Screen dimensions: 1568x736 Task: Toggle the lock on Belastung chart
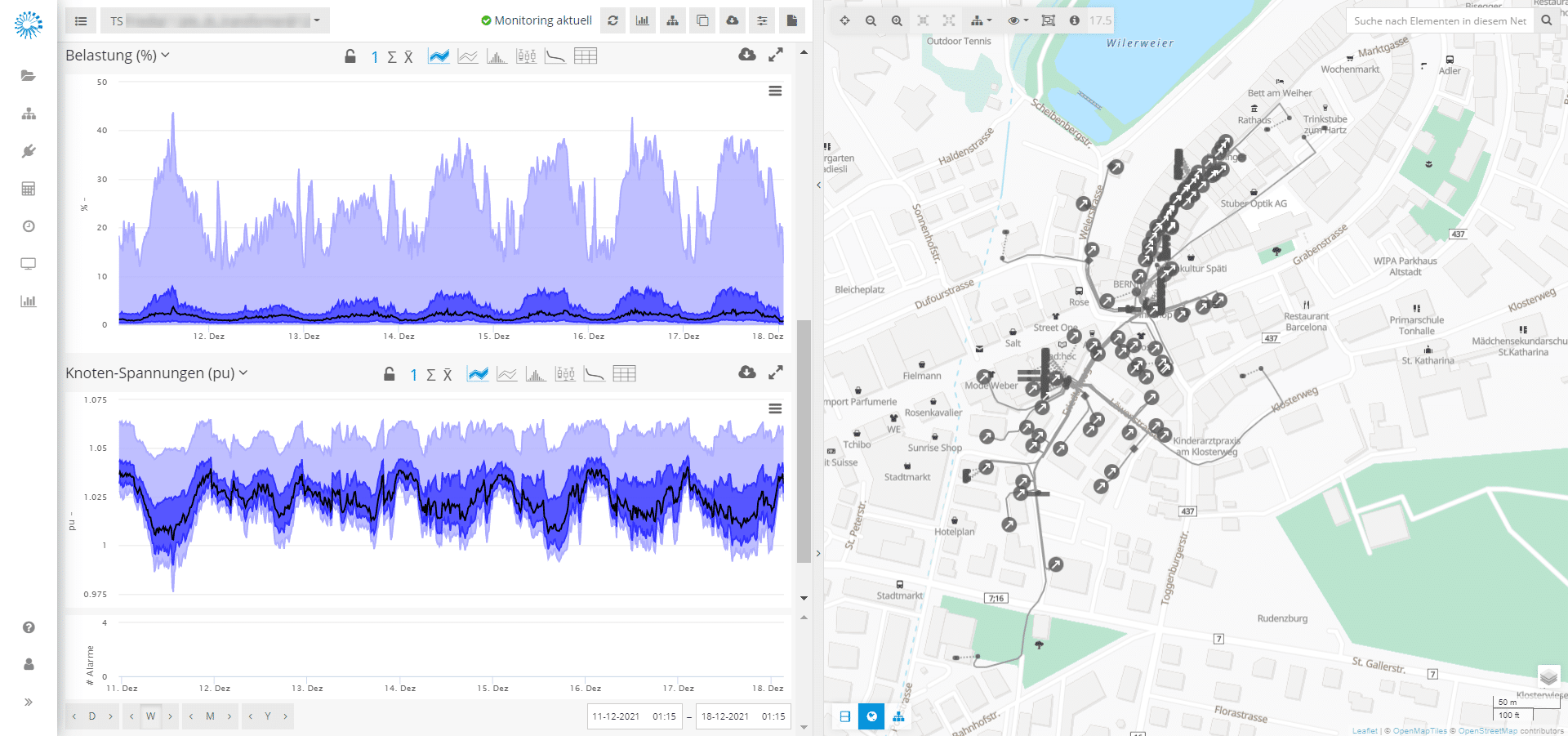(x=350, y=56)
